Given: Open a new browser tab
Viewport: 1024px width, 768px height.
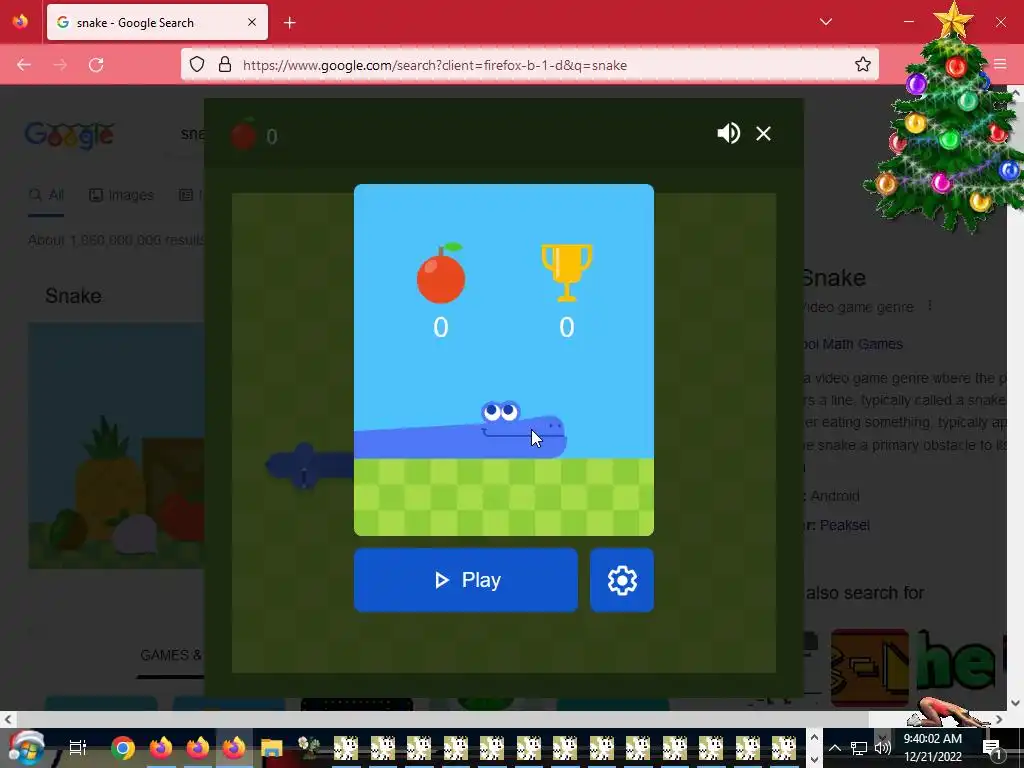Looking at the screenshot, I should [290, 23].
